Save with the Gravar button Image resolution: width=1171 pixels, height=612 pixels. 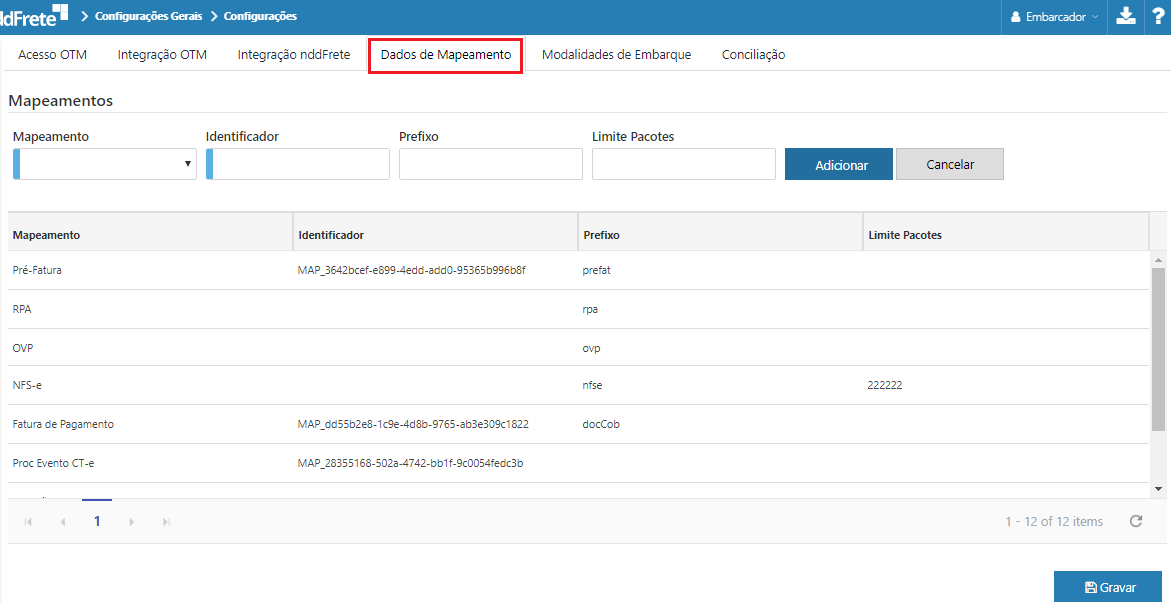1108,587
